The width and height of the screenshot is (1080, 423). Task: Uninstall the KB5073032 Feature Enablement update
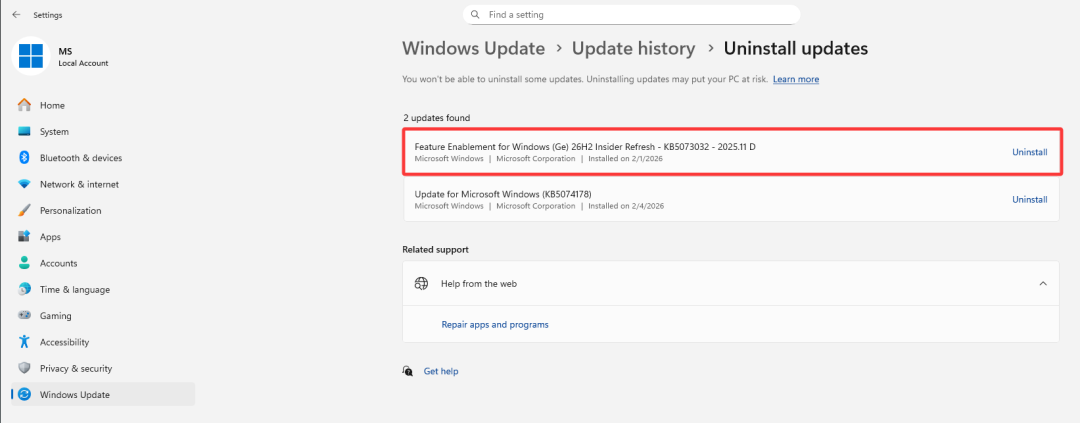[x=1029, y=152]
